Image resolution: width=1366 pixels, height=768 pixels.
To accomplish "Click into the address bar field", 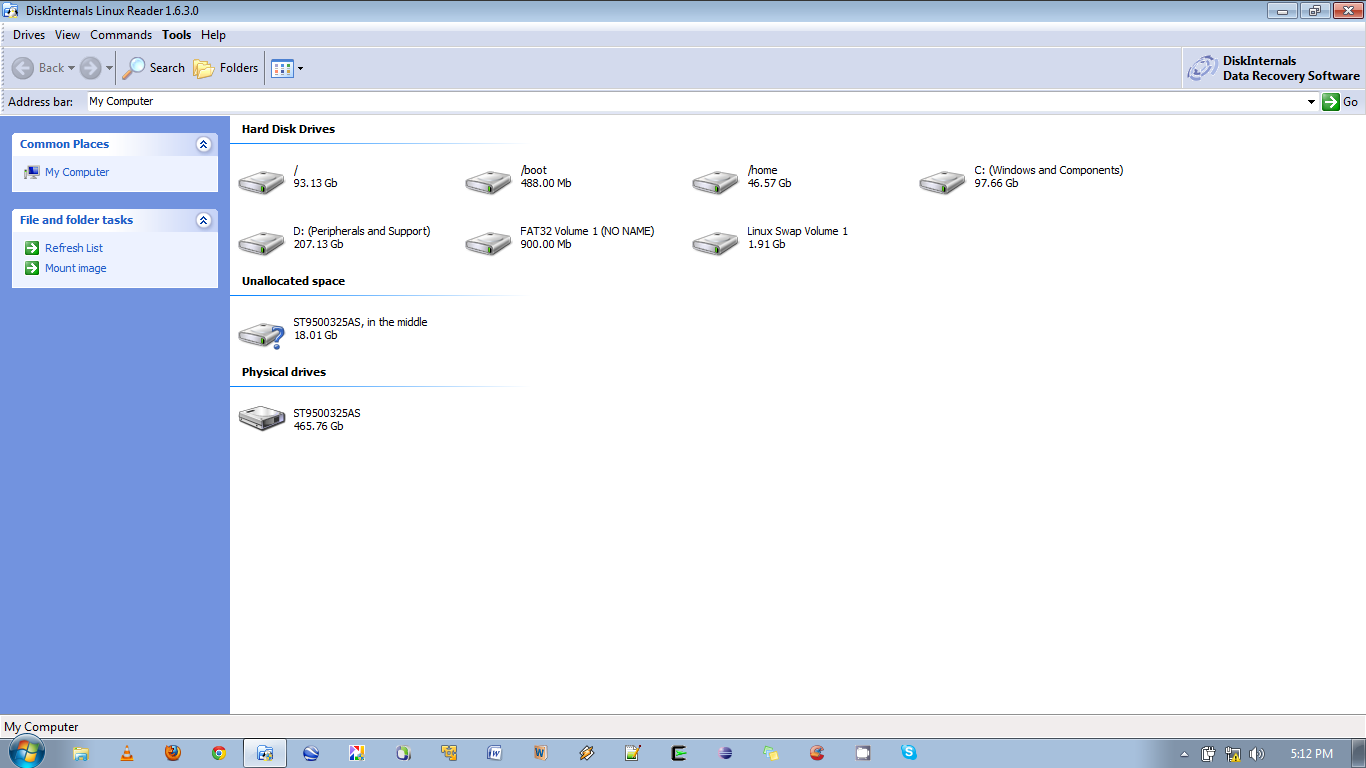I will point(695,102).
